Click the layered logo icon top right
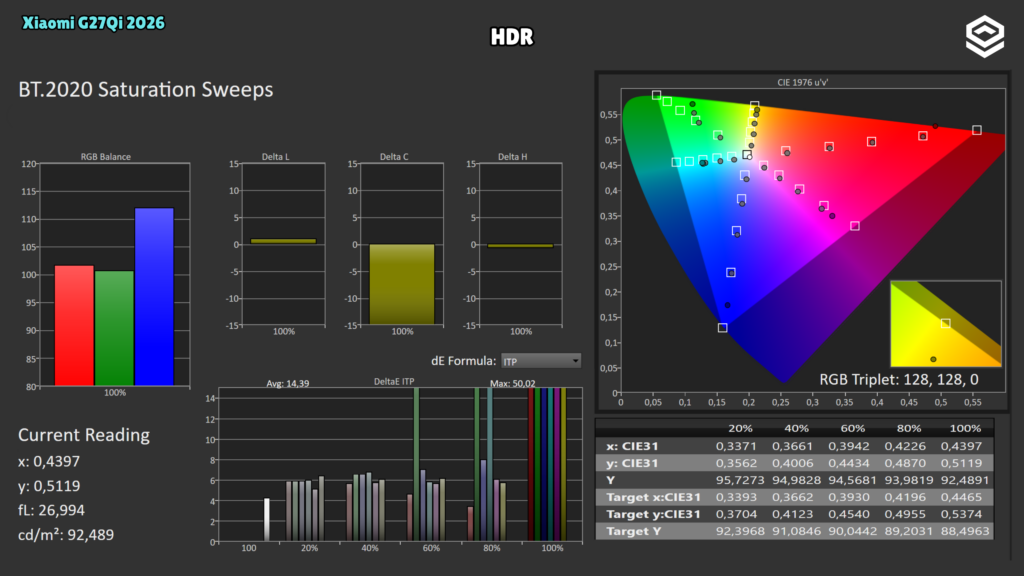The height and width of the screenshot is (576, 1024). (x=985, y=37)
